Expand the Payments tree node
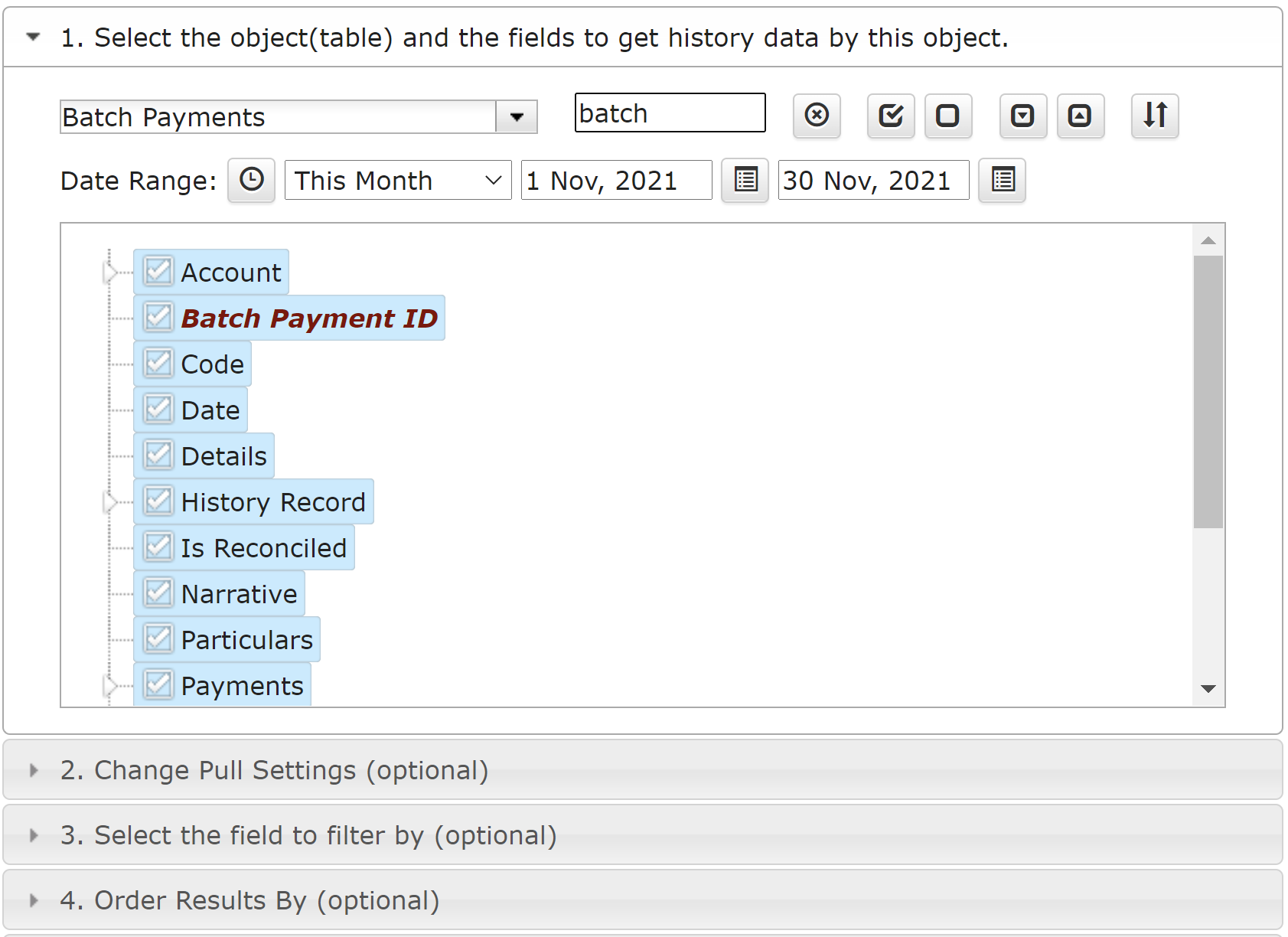The image size is (1288, 937). click(x=110, y=686)
